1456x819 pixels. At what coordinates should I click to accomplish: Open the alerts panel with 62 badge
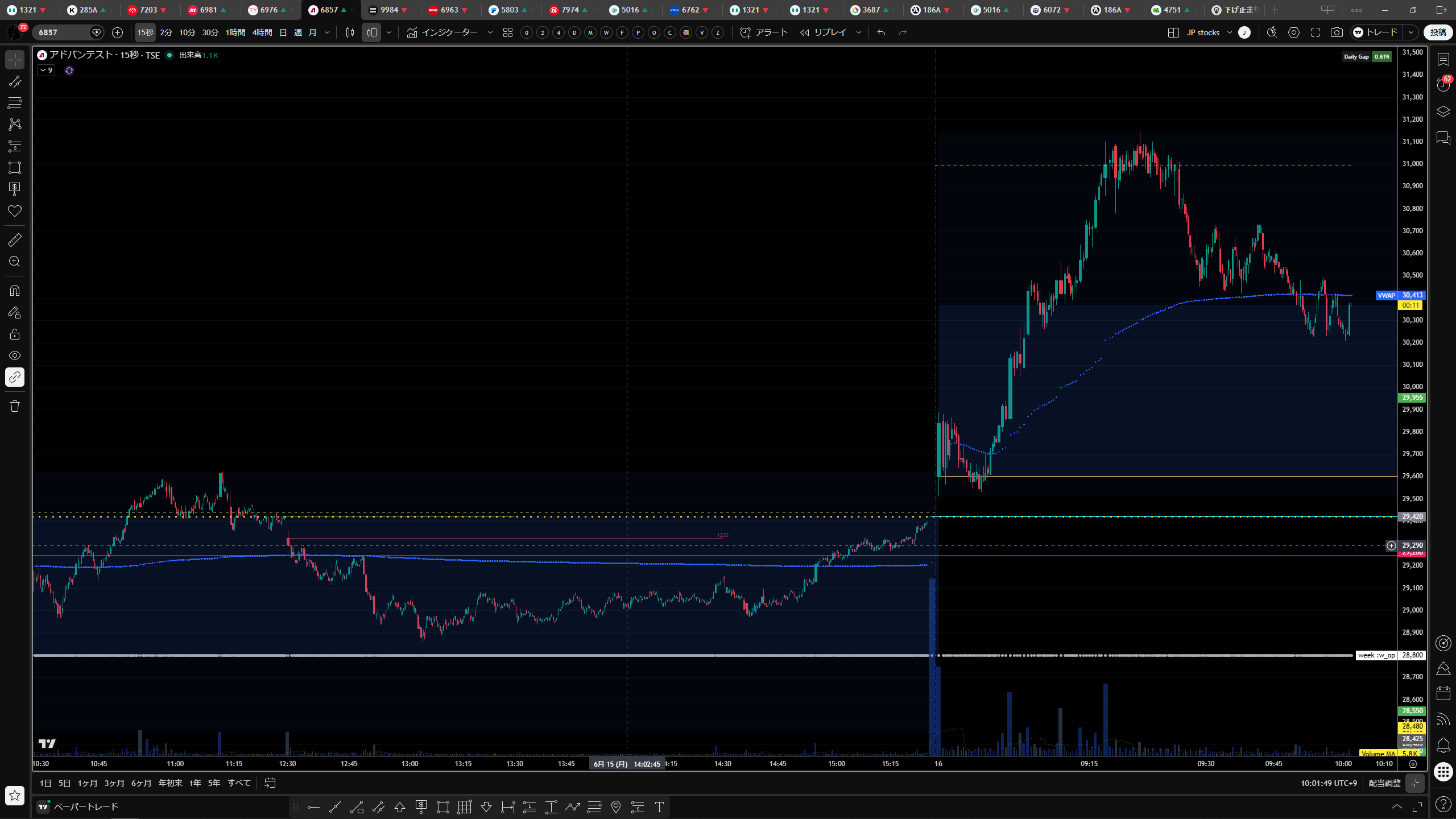point(1443,85)
